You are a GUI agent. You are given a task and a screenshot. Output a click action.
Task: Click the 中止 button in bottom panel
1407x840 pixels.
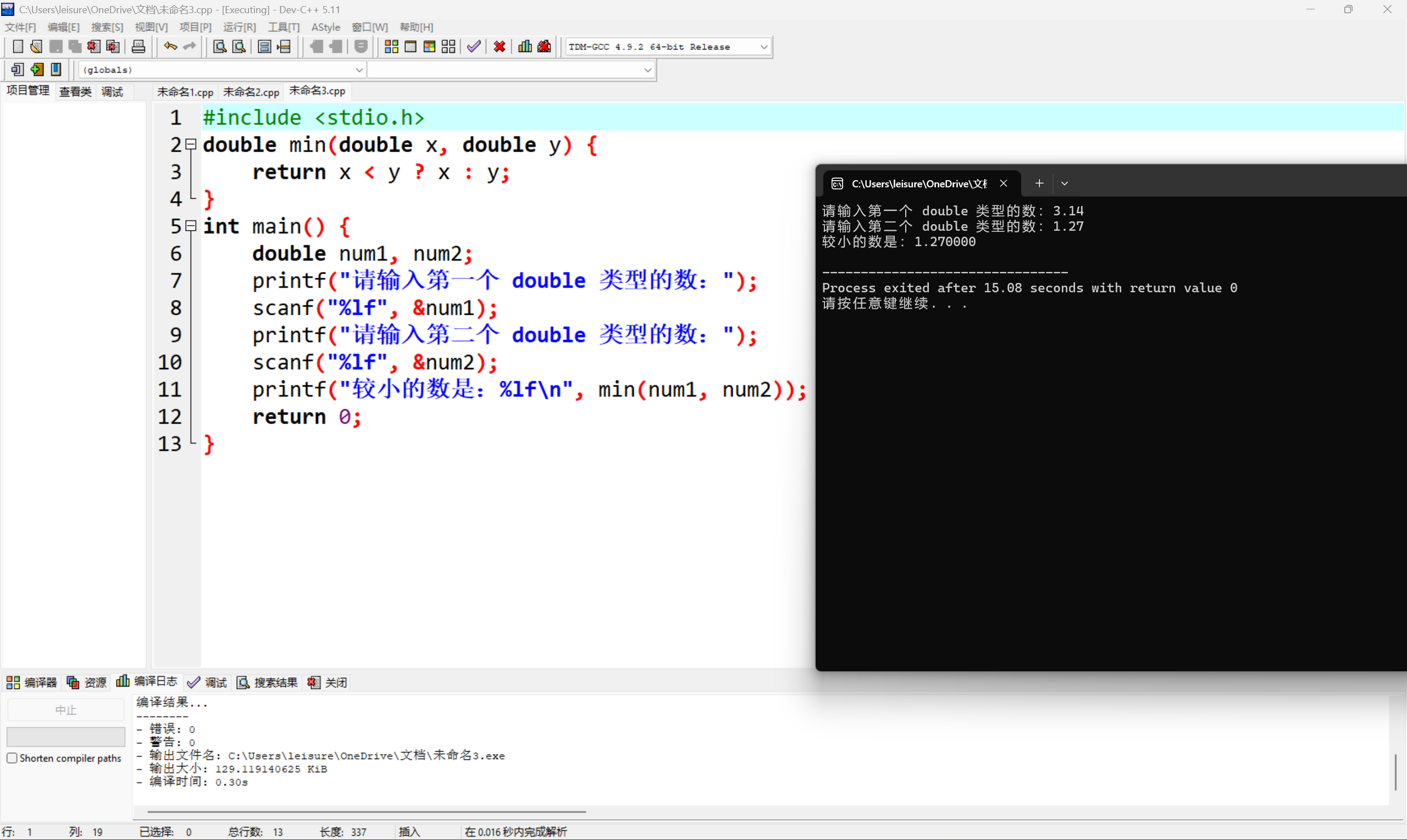(66, 709)
